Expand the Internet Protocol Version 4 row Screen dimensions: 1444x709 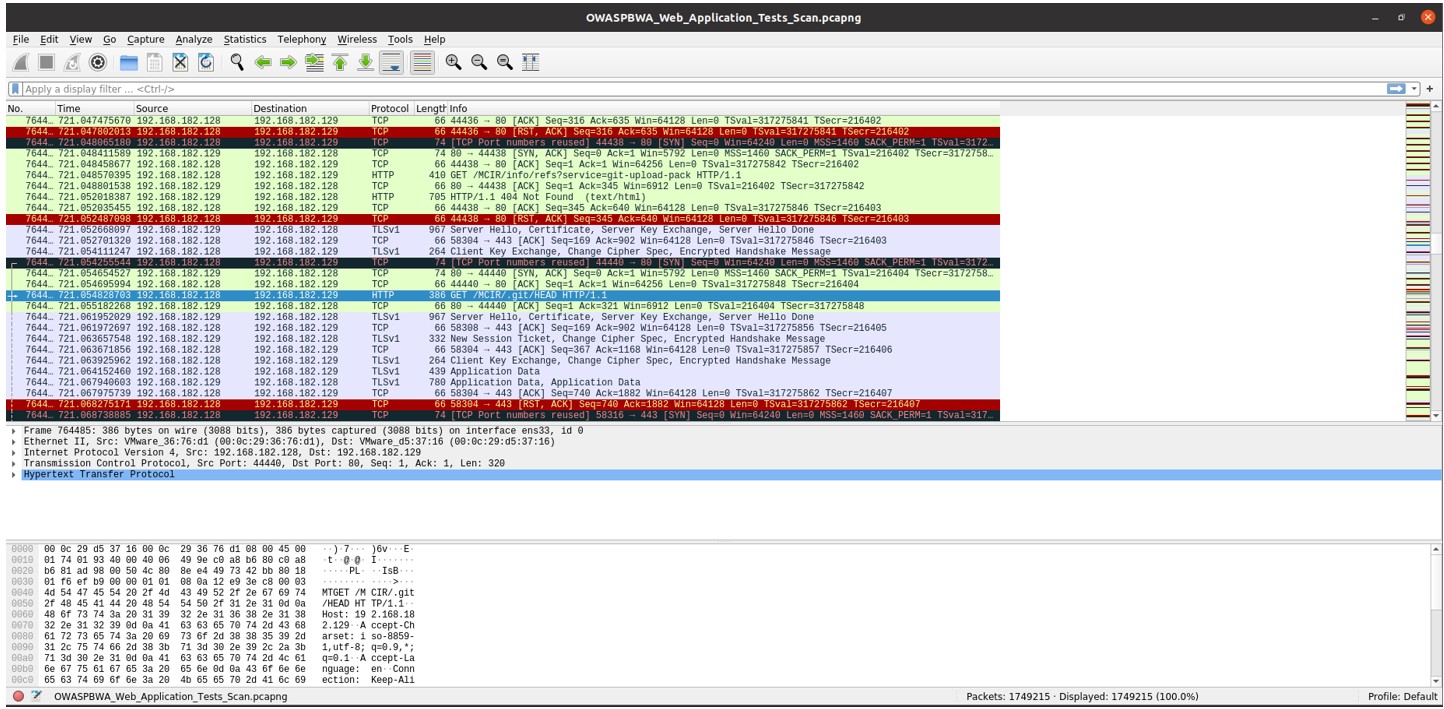[x=15, y=452]
